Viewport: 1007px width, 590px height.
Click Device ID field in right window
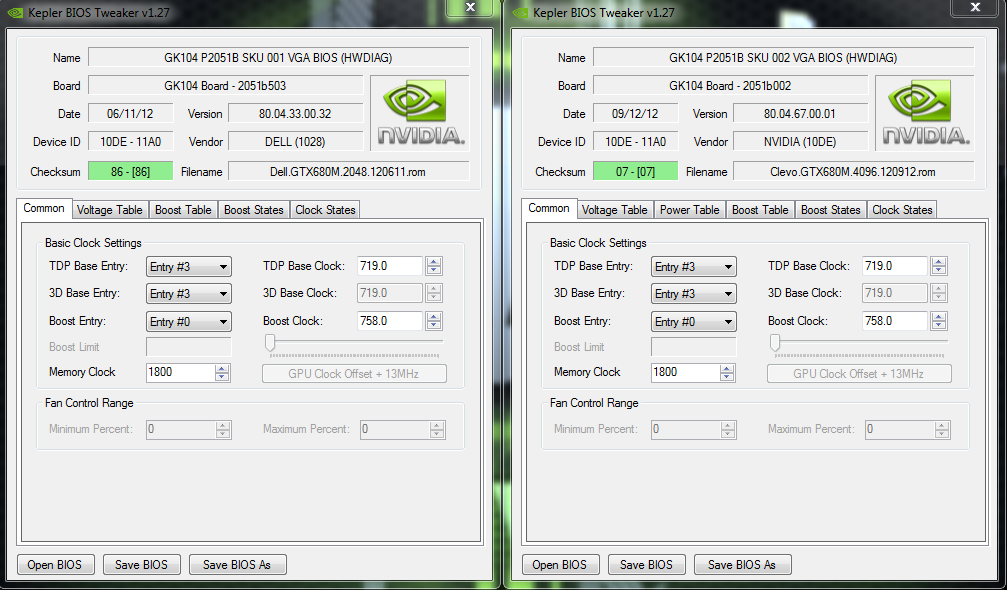tap(635, 141)
